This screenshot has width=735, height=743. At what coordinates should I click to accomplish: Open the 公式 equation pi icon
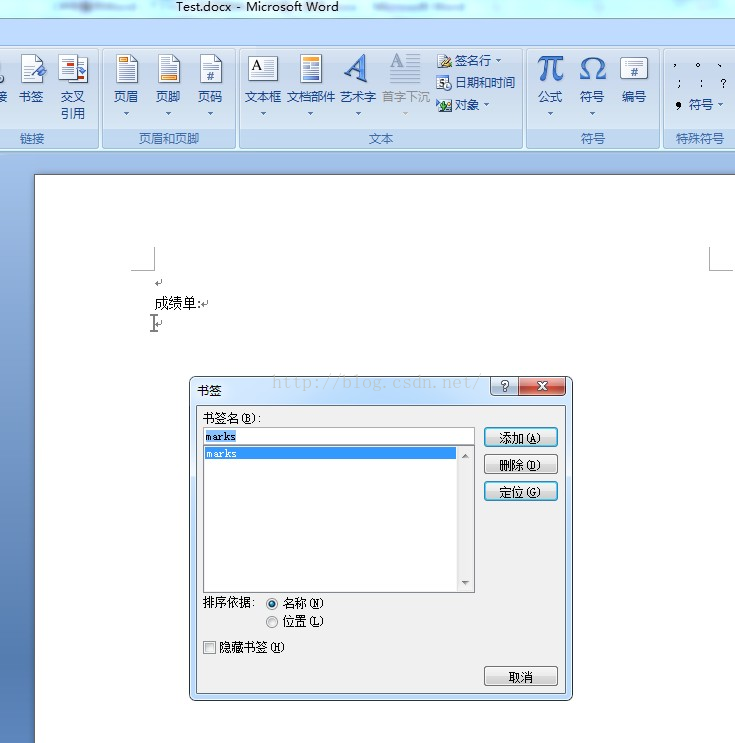(550, 79)
